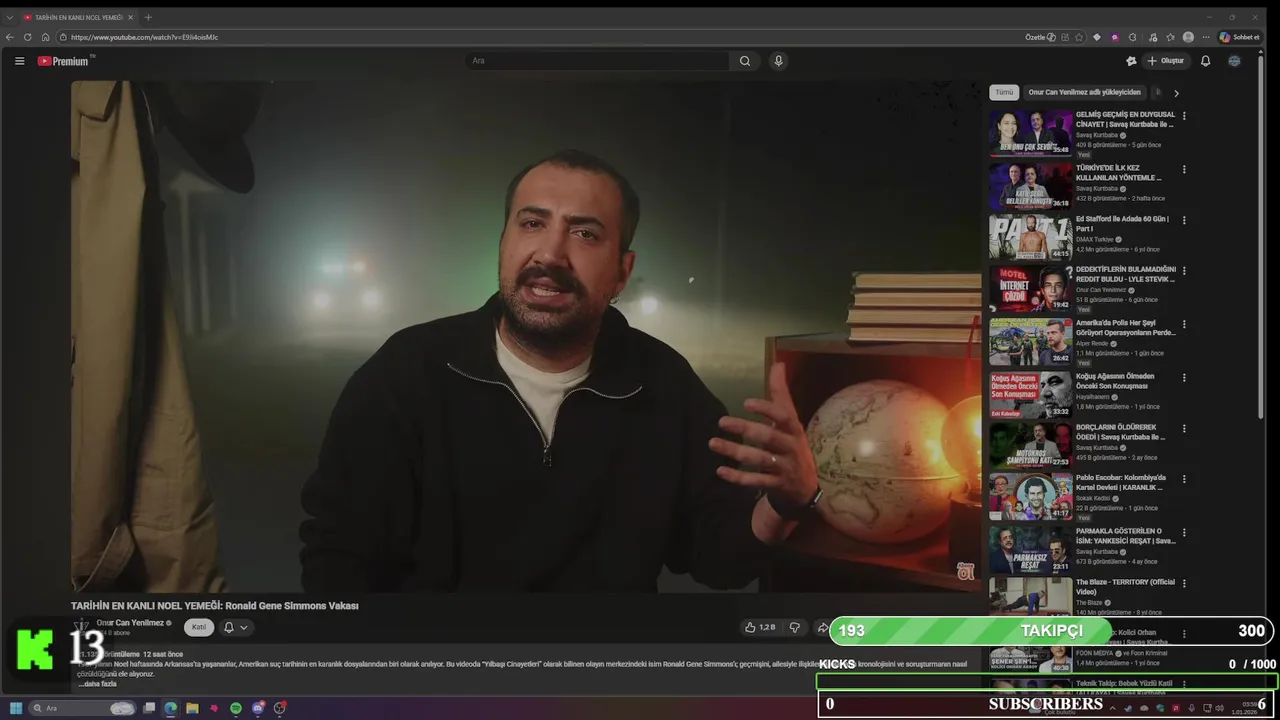Open options for Pablo Escobar video
Image resolution: width=1280 pixels, height=720 pixels.
click(1184, 479)
